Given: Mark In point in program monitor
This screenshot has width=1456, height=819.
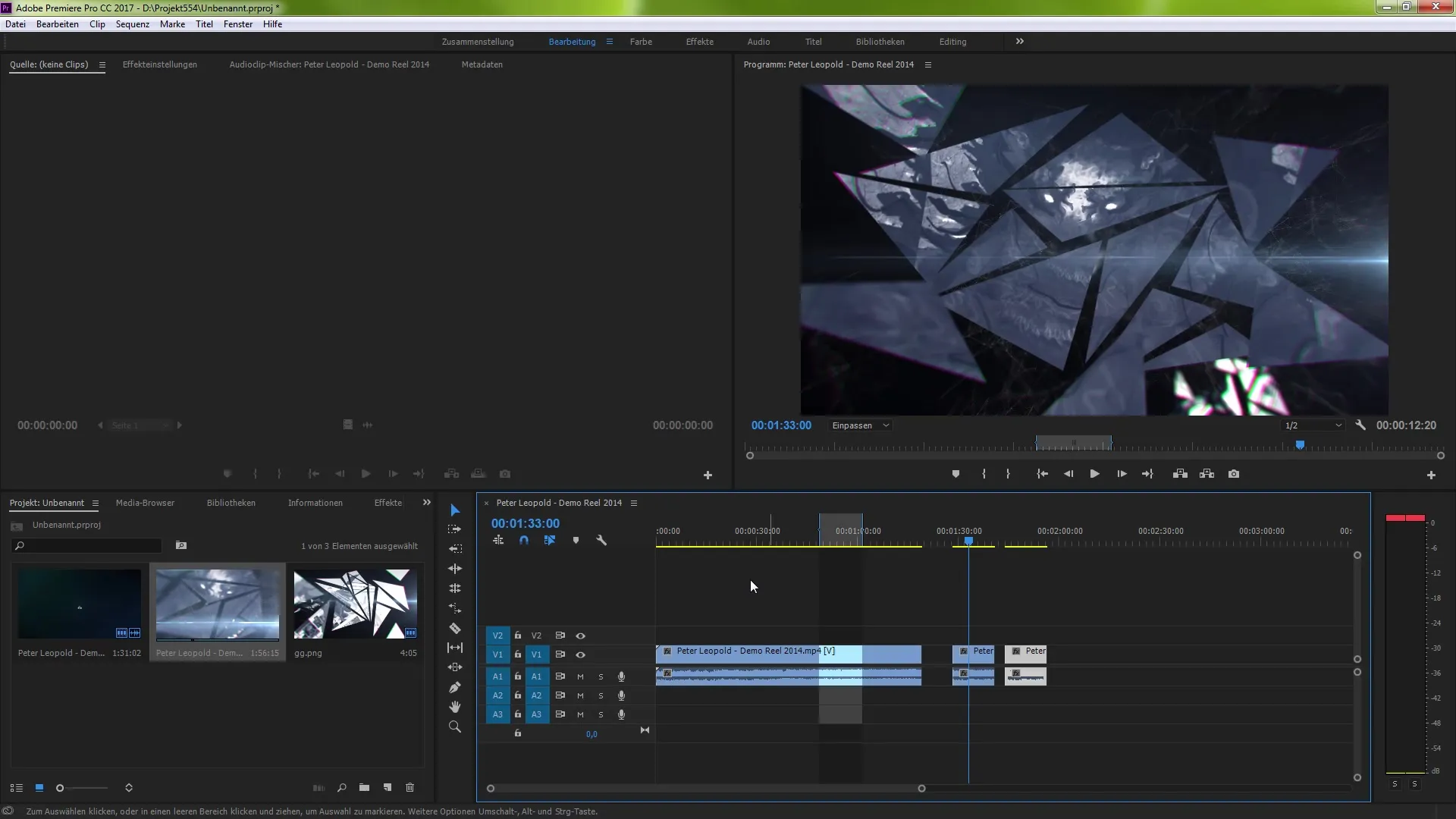Looking at the screenshot, I should point(984,474).
